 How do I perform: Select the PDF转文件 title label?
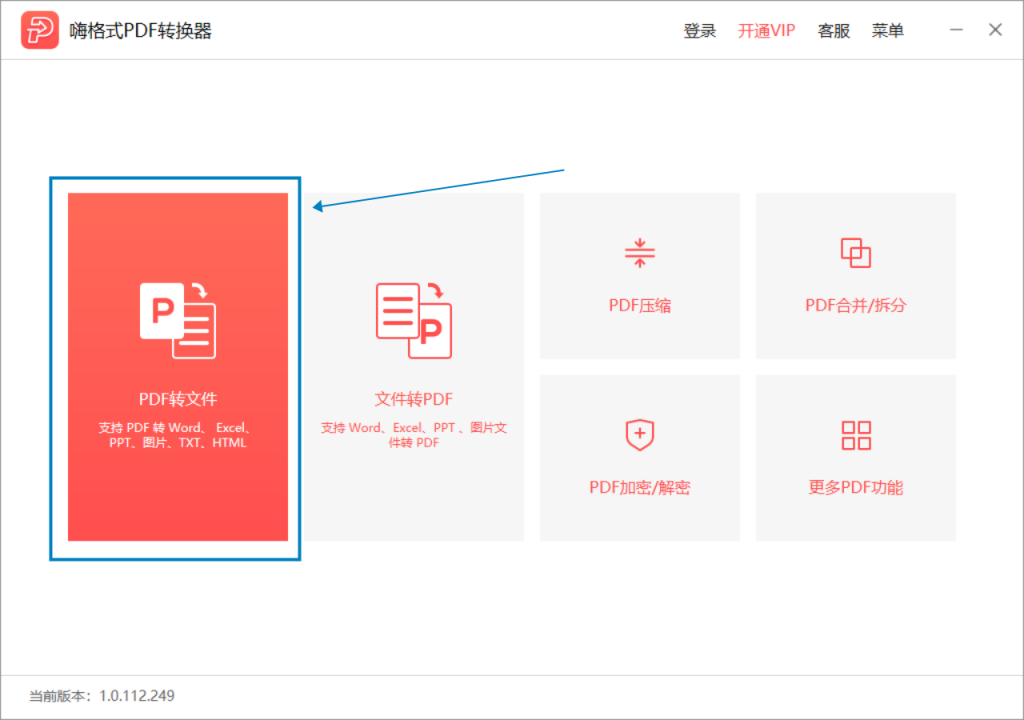click(178, 399)
